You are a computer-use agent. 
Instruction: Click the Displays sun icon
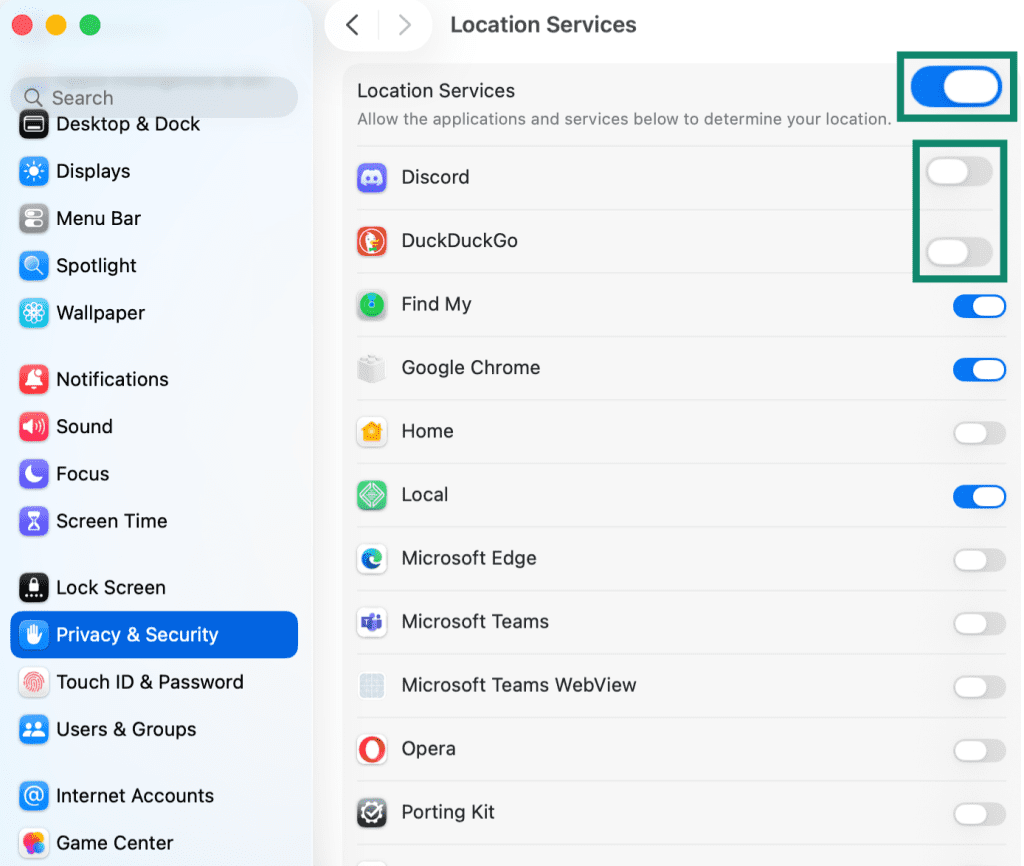[x=33, y=171]
